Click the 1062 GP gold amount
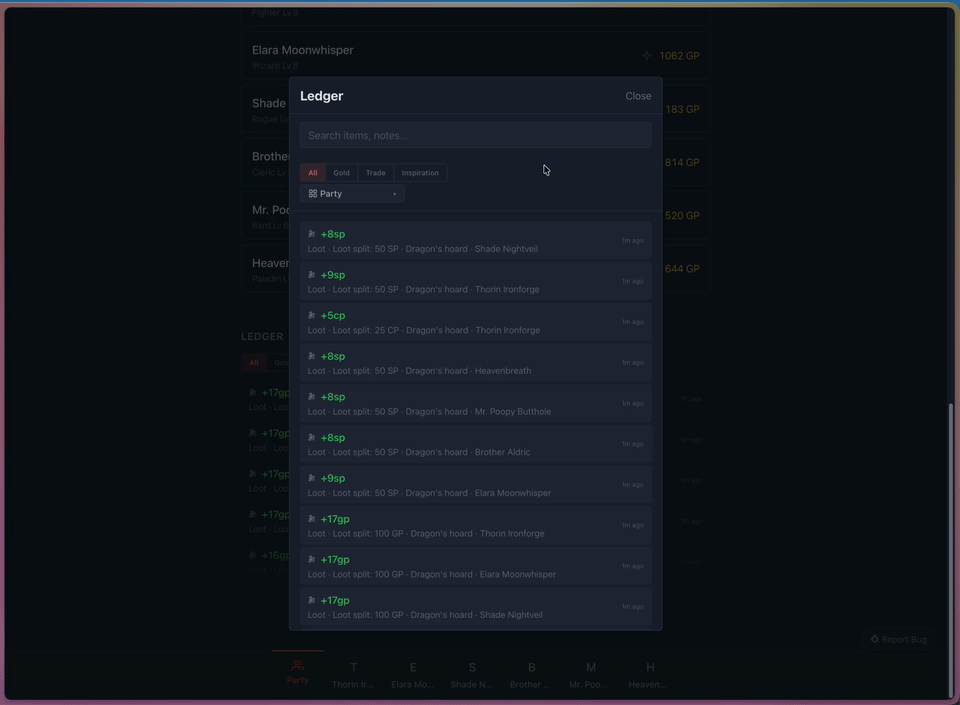This screenshot has width=960, height=705. pyautogui.click(x=679, y=56)
